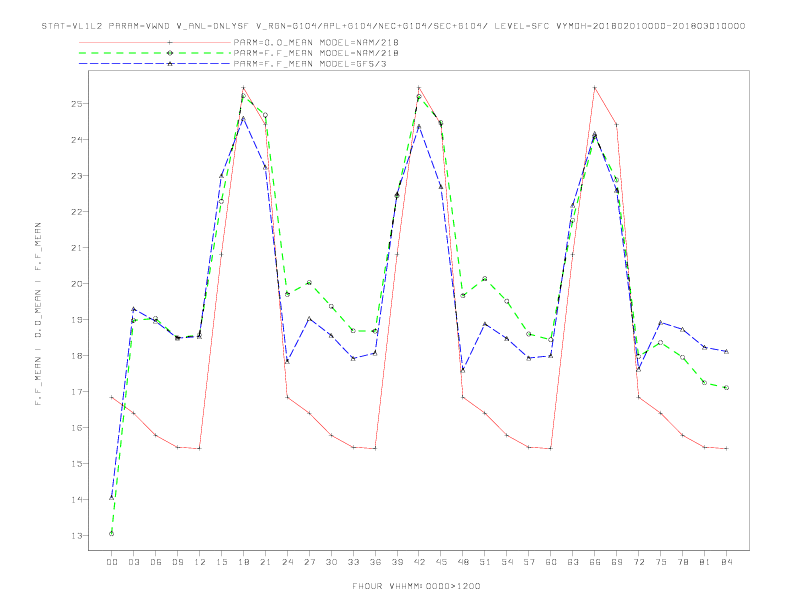792x612 pixels.
Task: Click x-axis forecast hour label 51
Action: point(485,562)
